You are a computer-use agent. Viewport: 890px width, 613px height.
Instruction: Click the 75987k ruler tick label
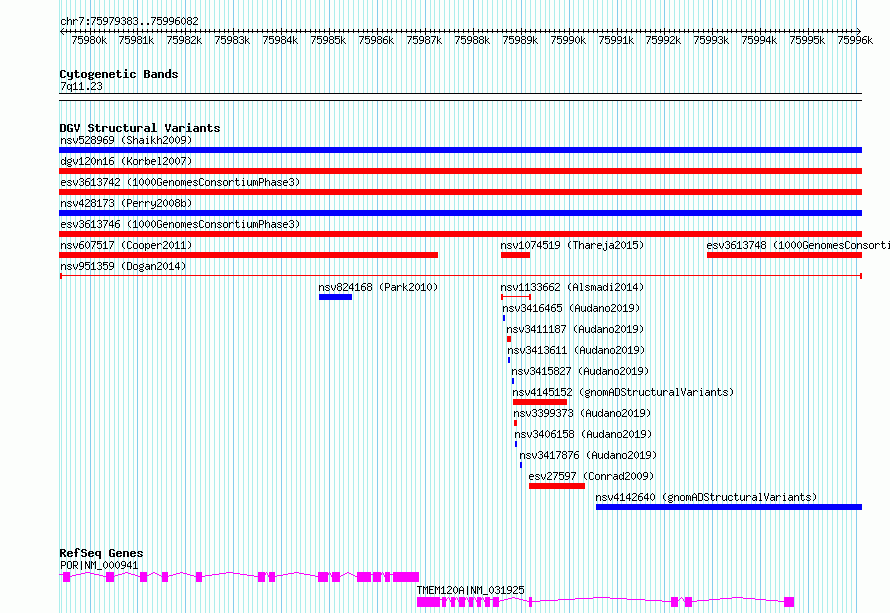pyautogui.click(x=424, y=40)
